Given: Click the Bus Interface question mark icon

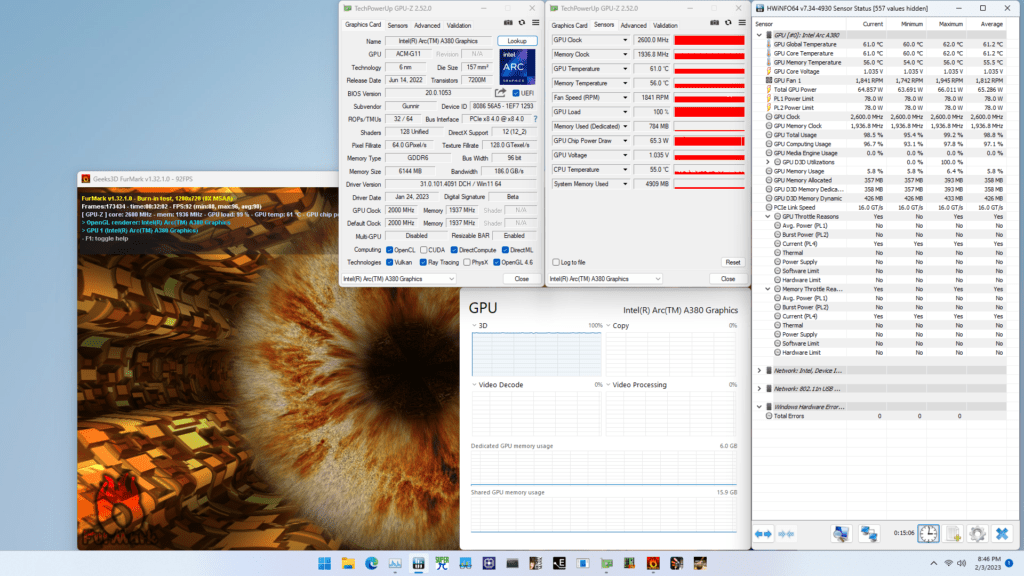Looking at the screenshot, I should pyautogui.click(x=536, y=119).
